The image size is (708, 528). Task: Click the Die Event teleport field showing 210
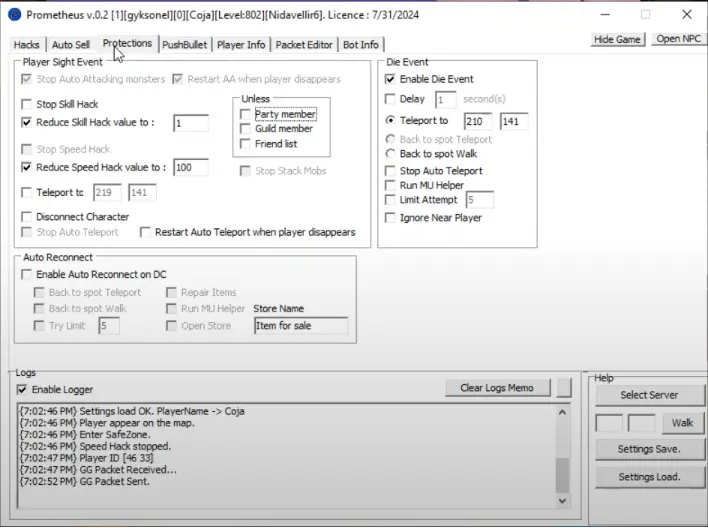click(478, 121)
